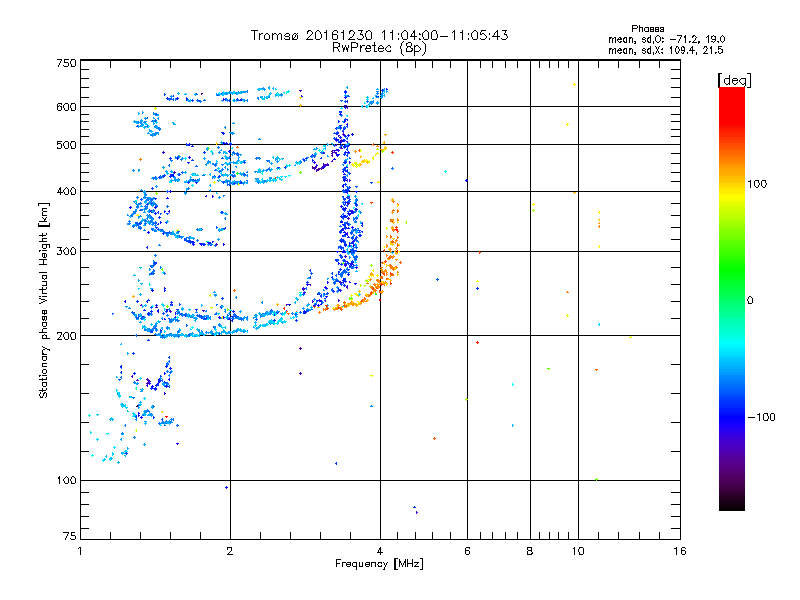The image size is (800, 600).
Task: Click the y-axis label '75'
Action: click(x=70, y=536)
